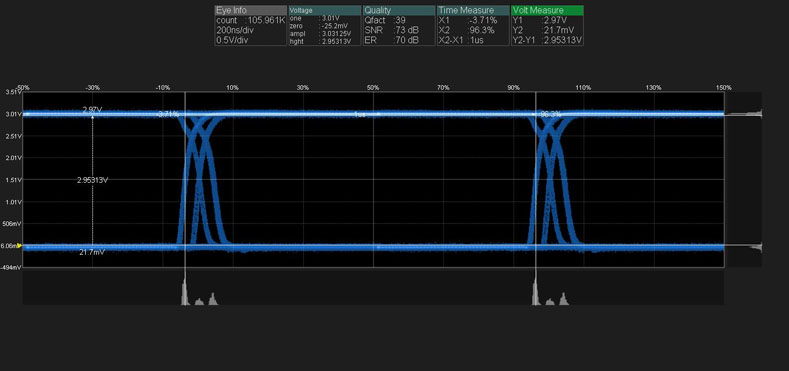
Task: Click the 21.7mV Y2 cursor label
Action: (x=92, y=252)
